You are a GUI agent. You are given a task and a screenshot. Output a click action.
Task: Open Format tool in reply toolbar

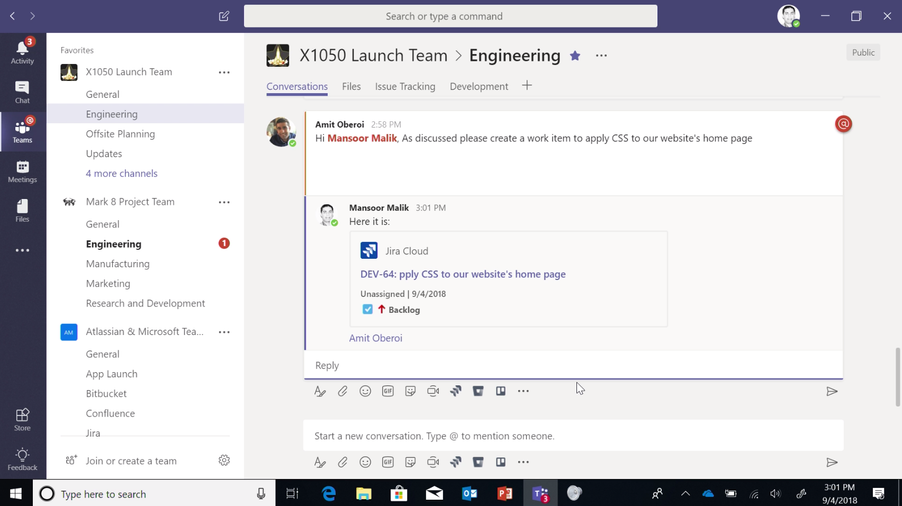coord(320,391)
